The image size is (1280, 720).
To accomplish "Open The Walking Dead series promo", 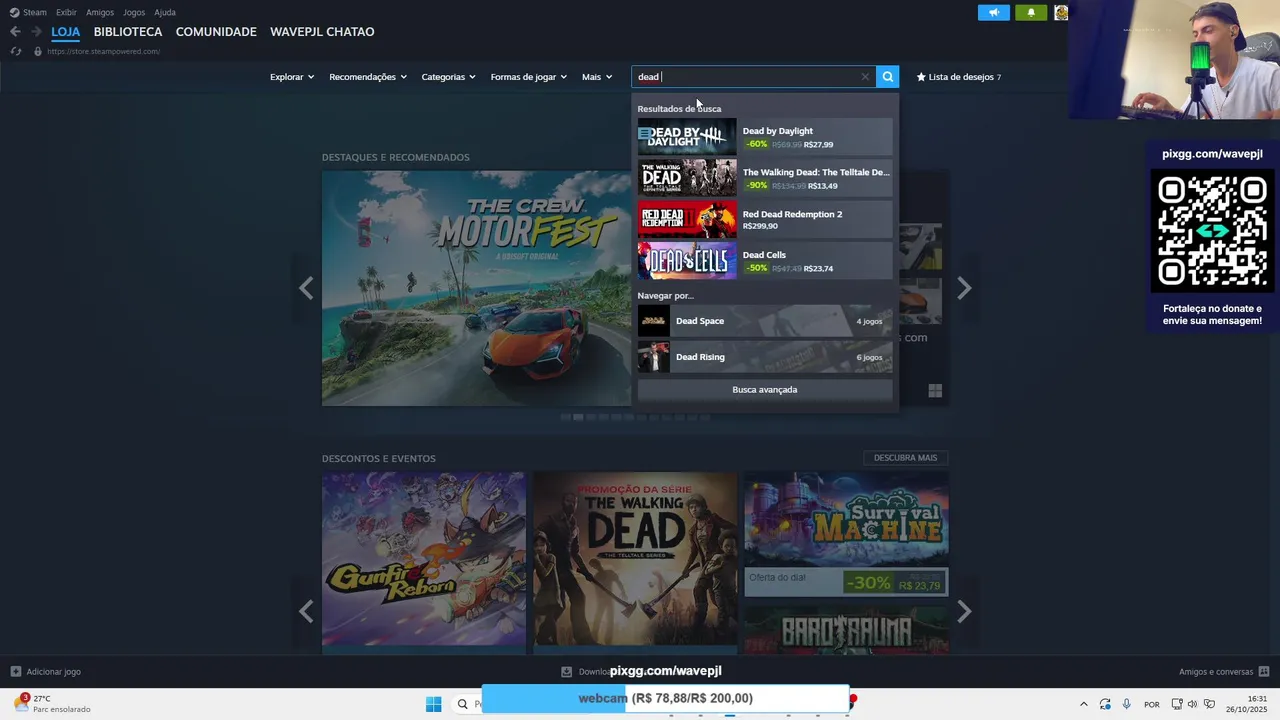I will point(635,560).
